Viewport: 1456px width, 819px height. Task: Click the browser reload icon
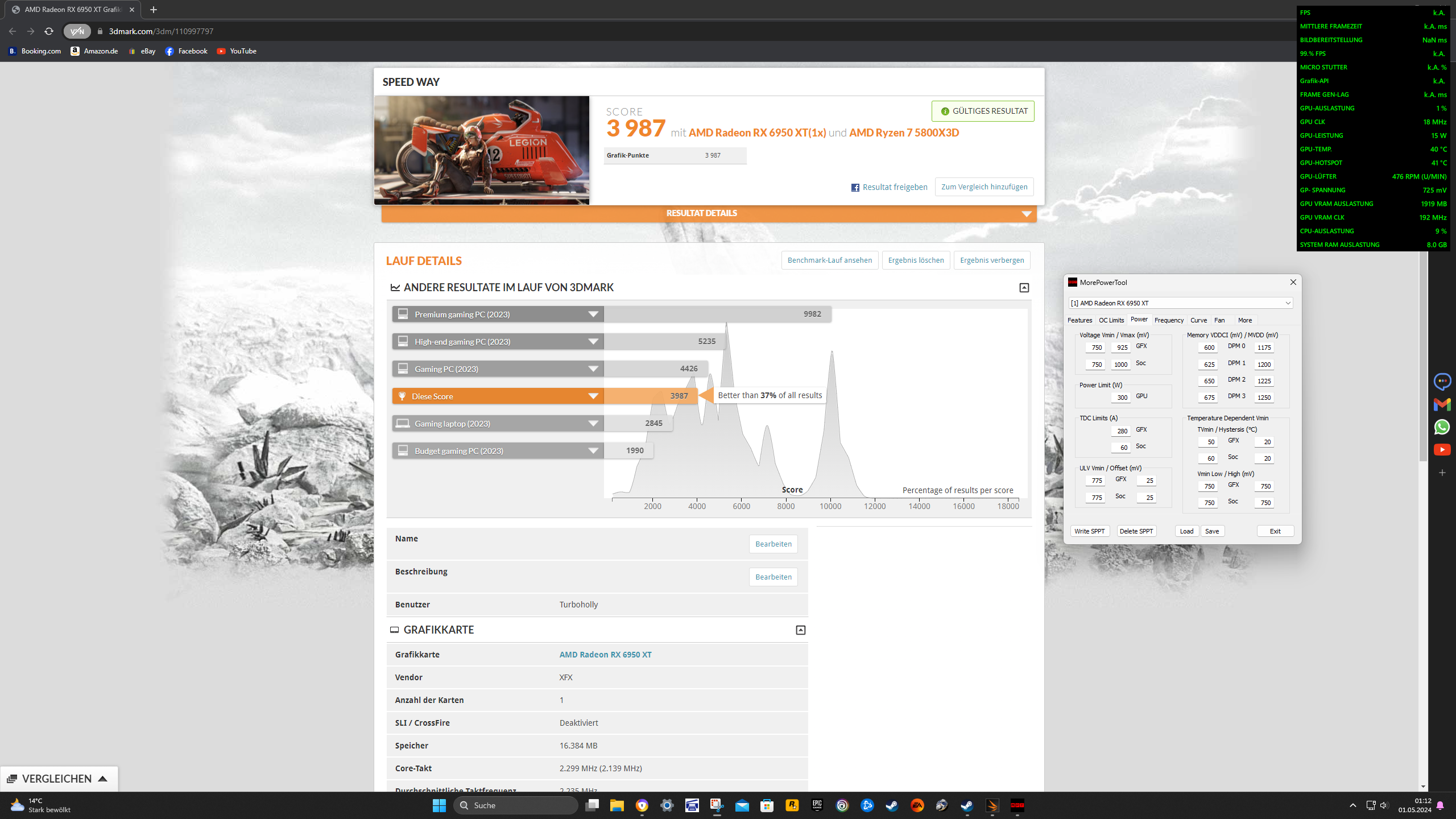(x=49, y=31)
